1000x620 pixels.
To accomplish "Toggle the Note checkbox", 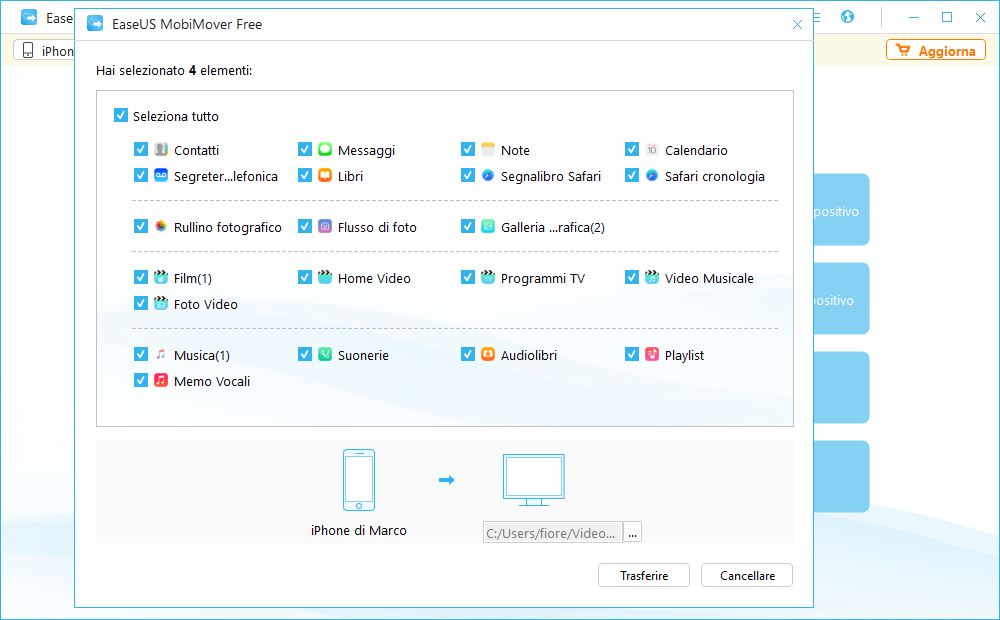I will [x=468, y=149].
